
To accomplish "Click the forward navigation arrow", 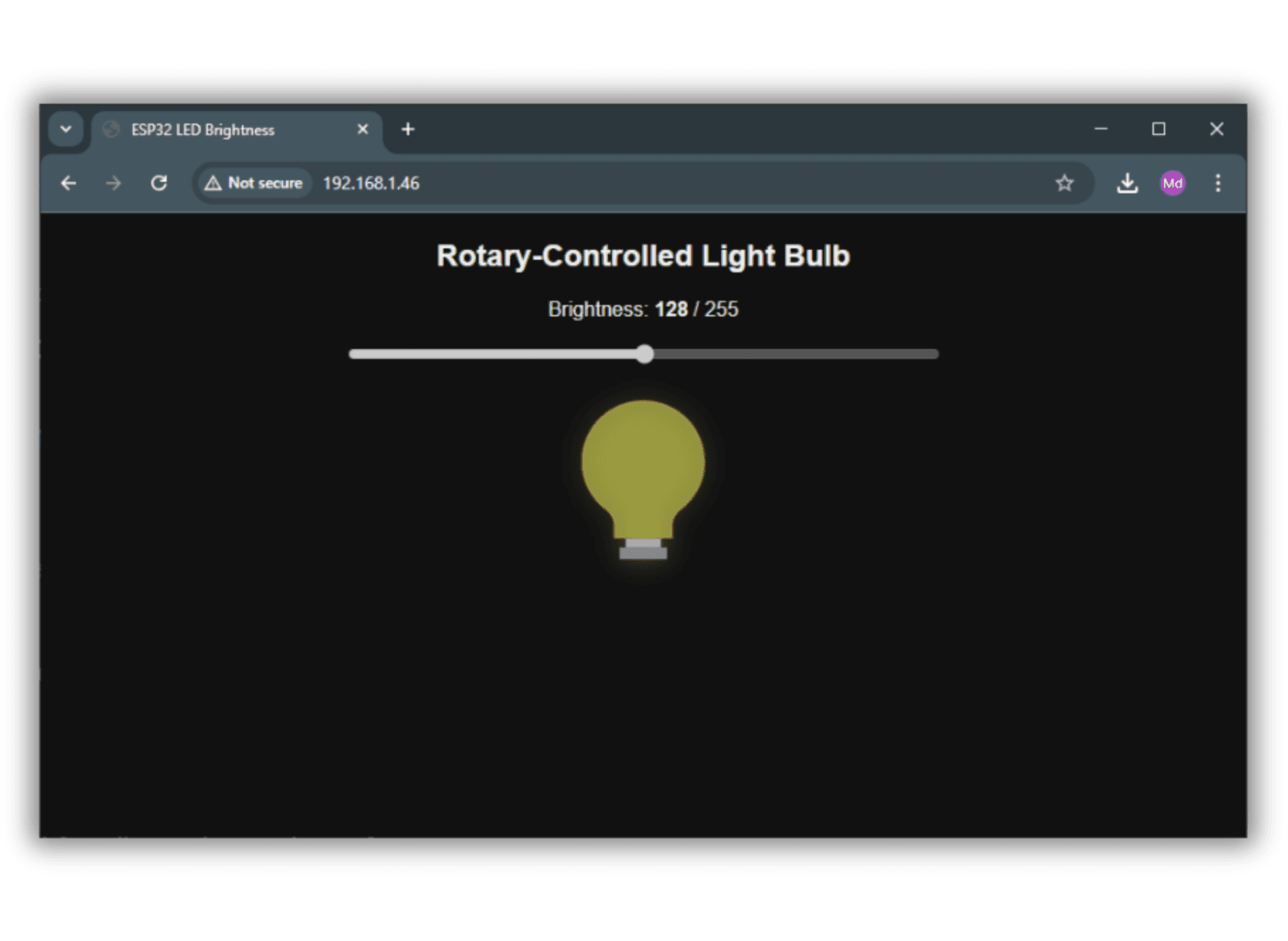I will (x=113, y=183).
